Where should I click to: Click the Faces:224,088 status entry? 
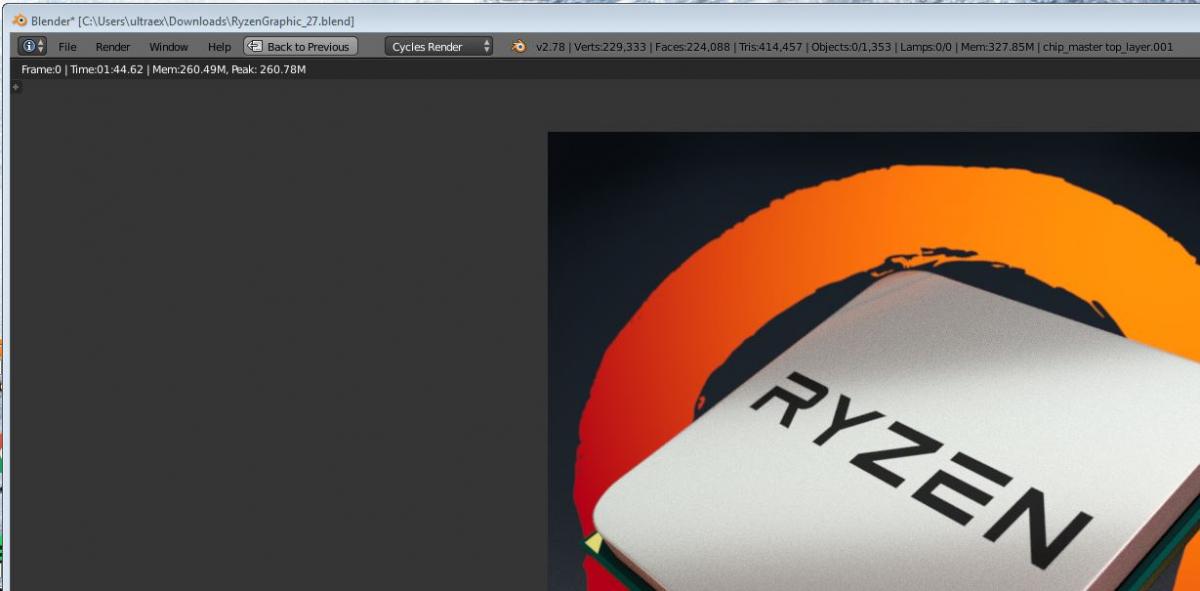click(693, 47)
